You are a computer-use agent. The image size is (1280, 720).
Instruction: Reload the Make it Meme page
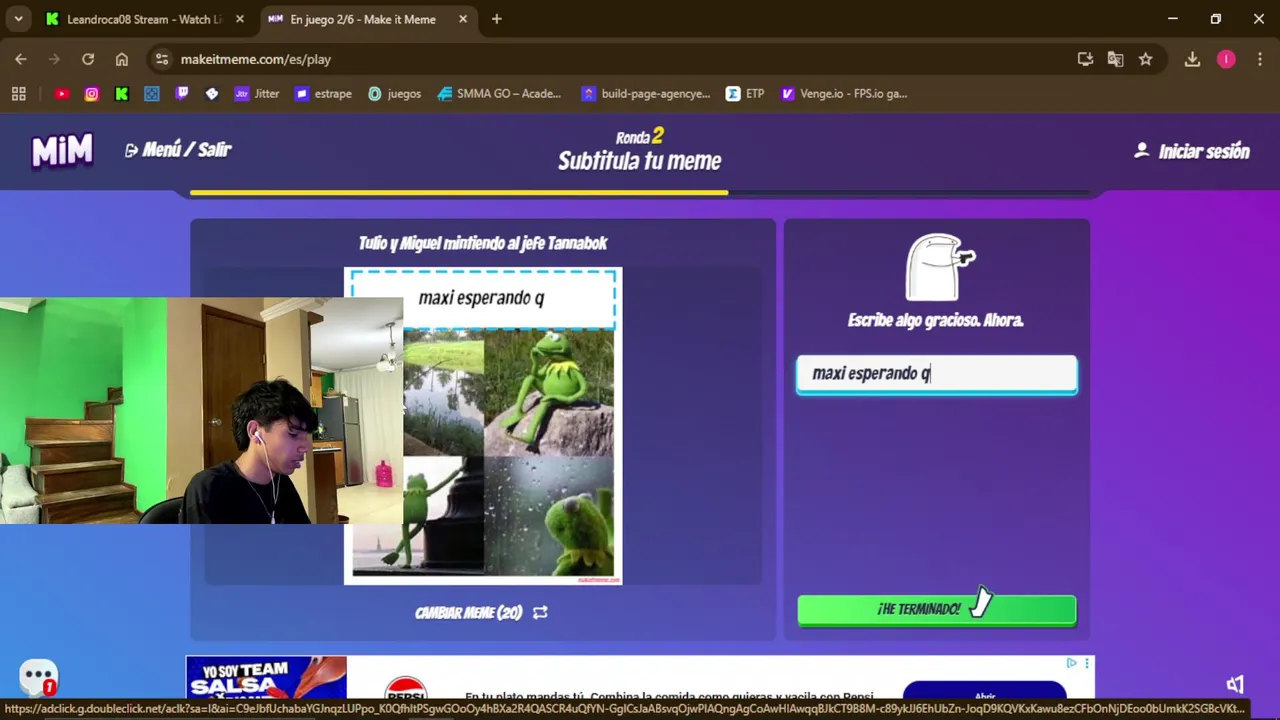(x=88, y=59)
